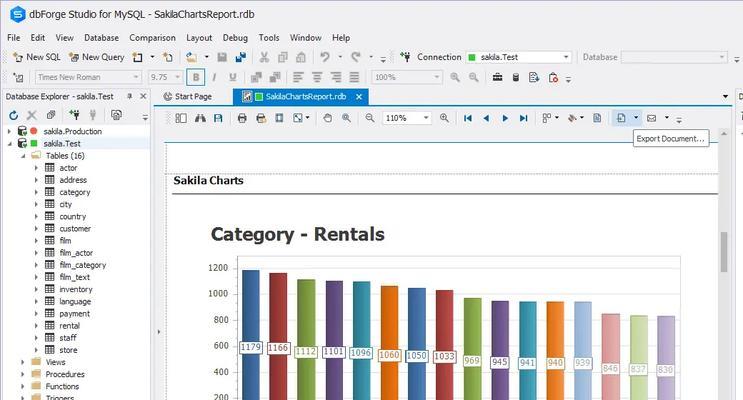743x400 pixels.
Task: Click the New Query button
Action: 97,57
